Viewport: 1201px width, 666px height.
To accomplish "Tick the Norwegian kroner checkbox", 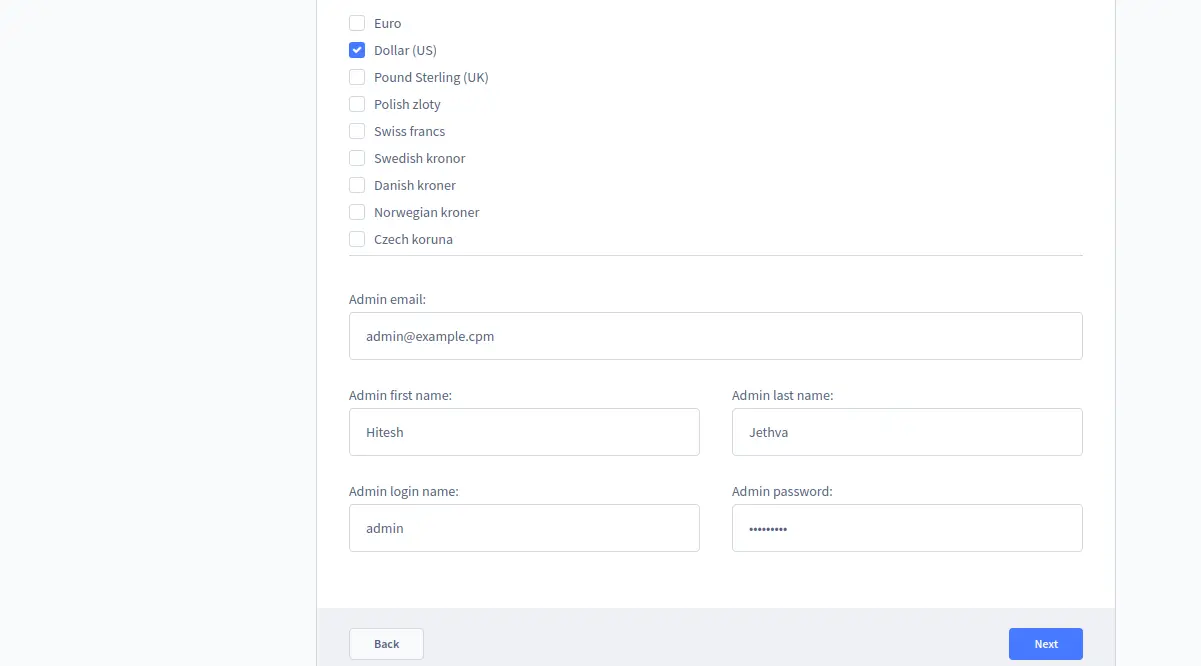I will [x=357, y=212].
